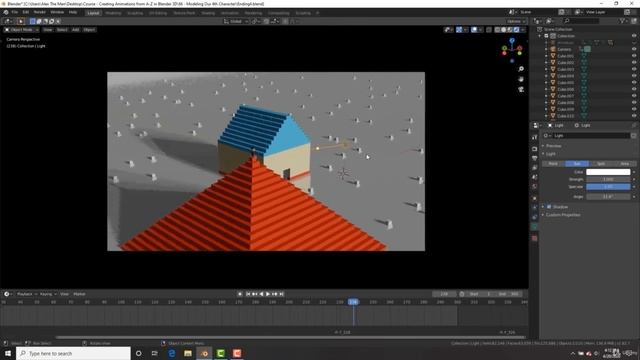Open the green Light data properties tab
640x360 pixels.
point(535,227)
